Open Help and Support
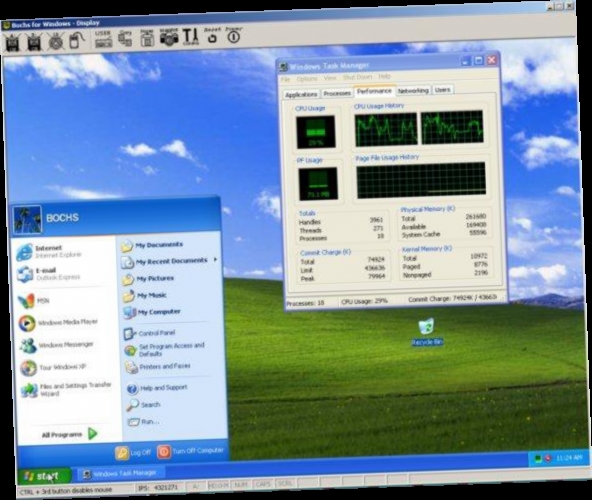Screen dimensions: 592x500 [157, 388]
